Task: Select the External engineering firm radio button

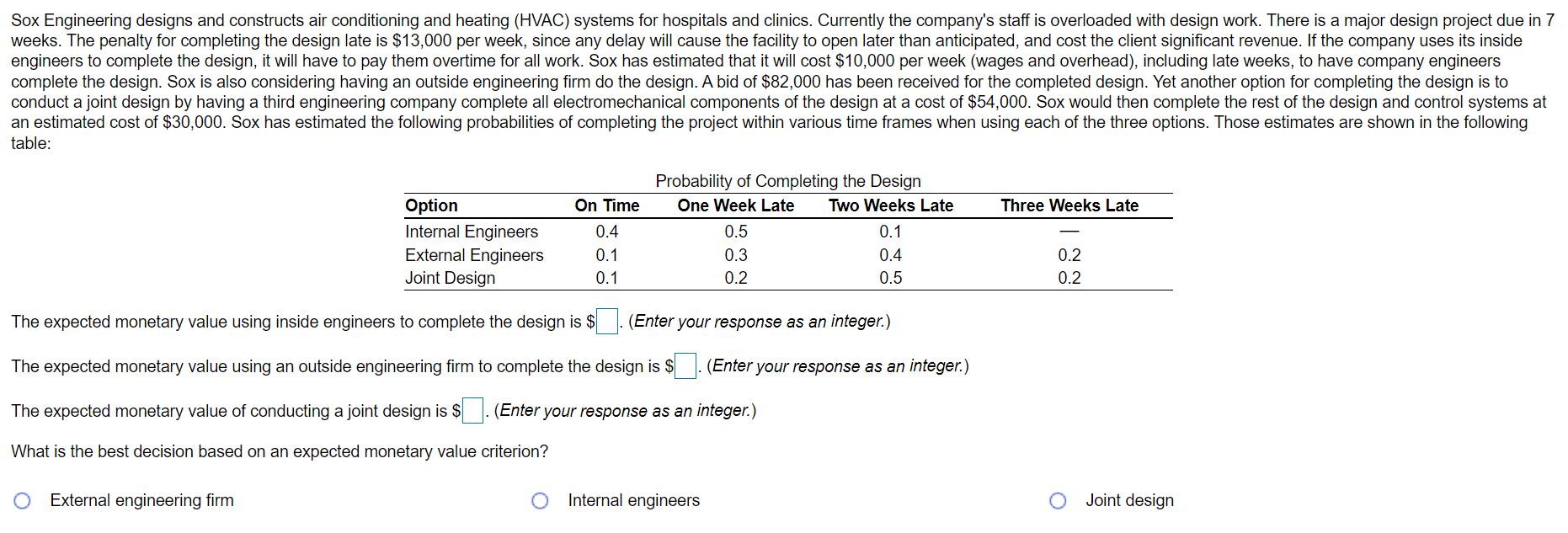Action: [23, 500]
